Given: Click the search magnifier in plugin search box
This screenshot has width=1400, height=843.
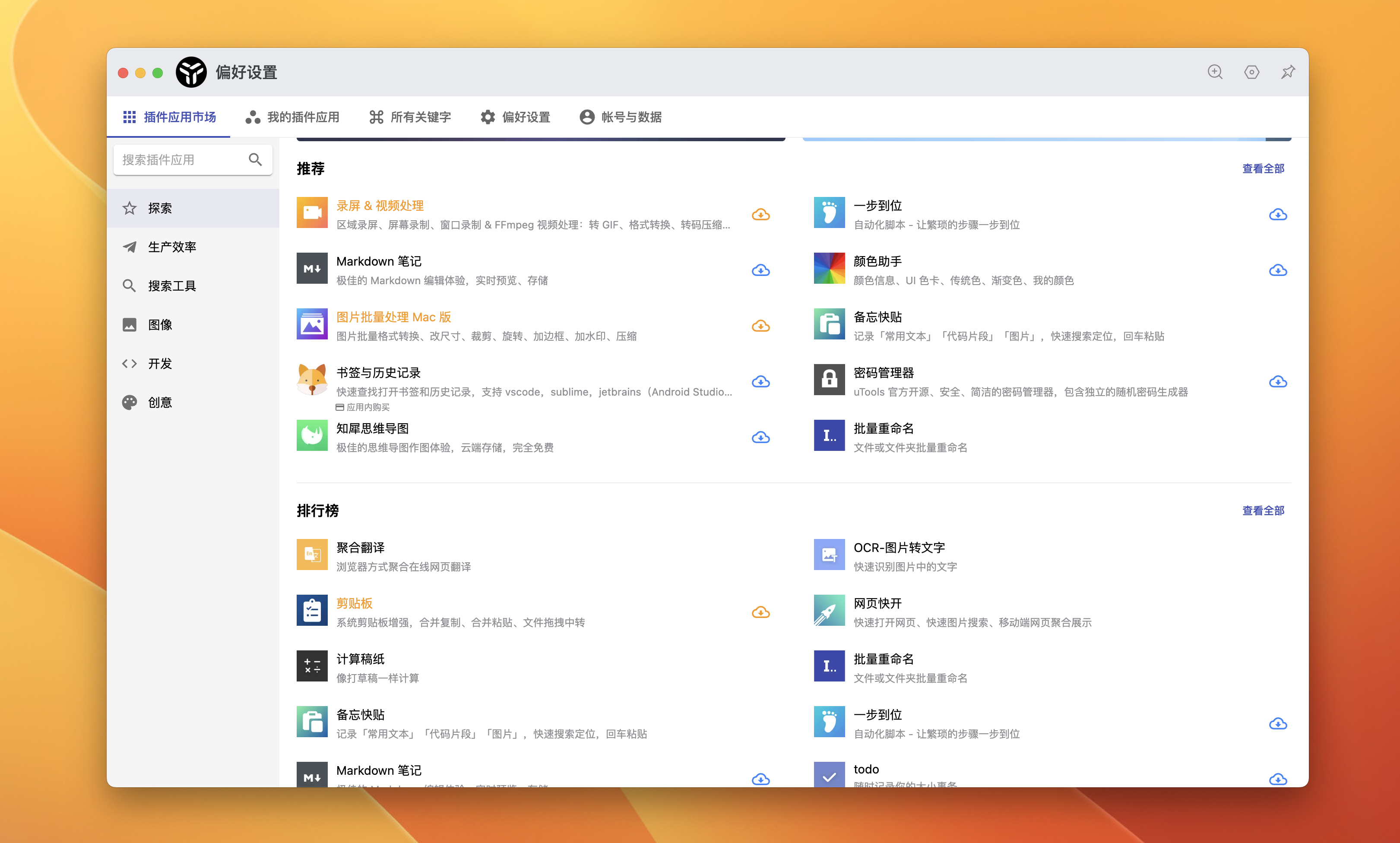Looking at the screenshot, I should (255, 160).
